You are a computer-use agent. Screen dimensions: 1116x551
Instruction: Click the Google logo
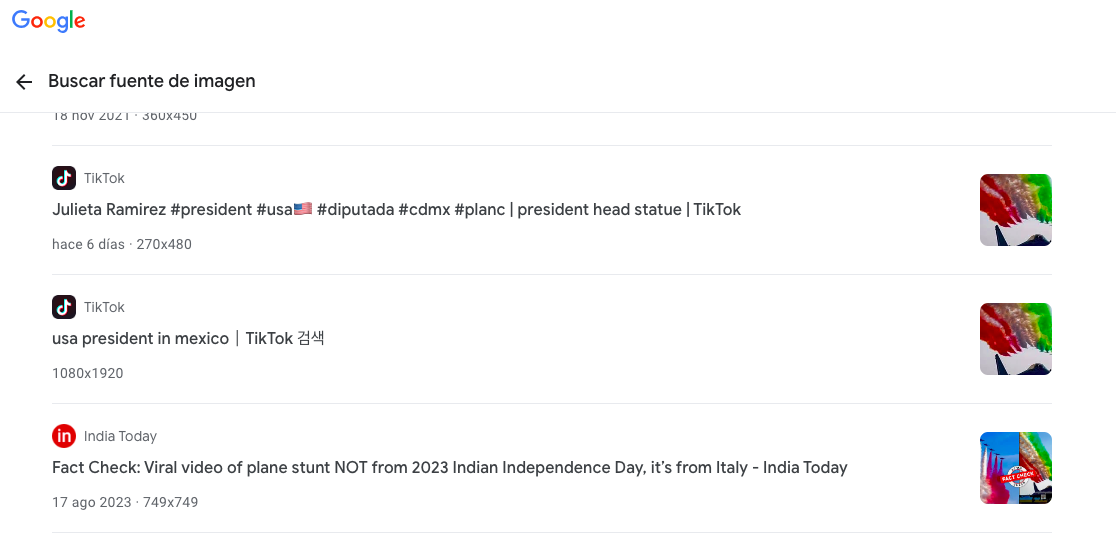[x=48, y=21]
